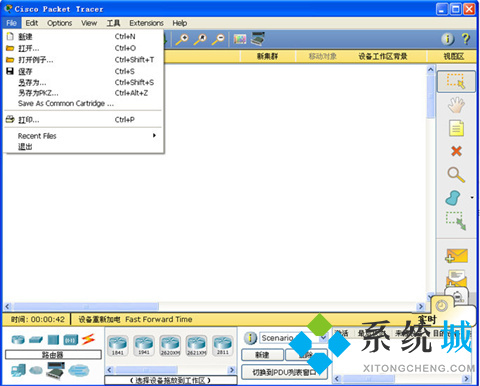Open the custom devices dialog toolbar icon

[x=258, y=39]
